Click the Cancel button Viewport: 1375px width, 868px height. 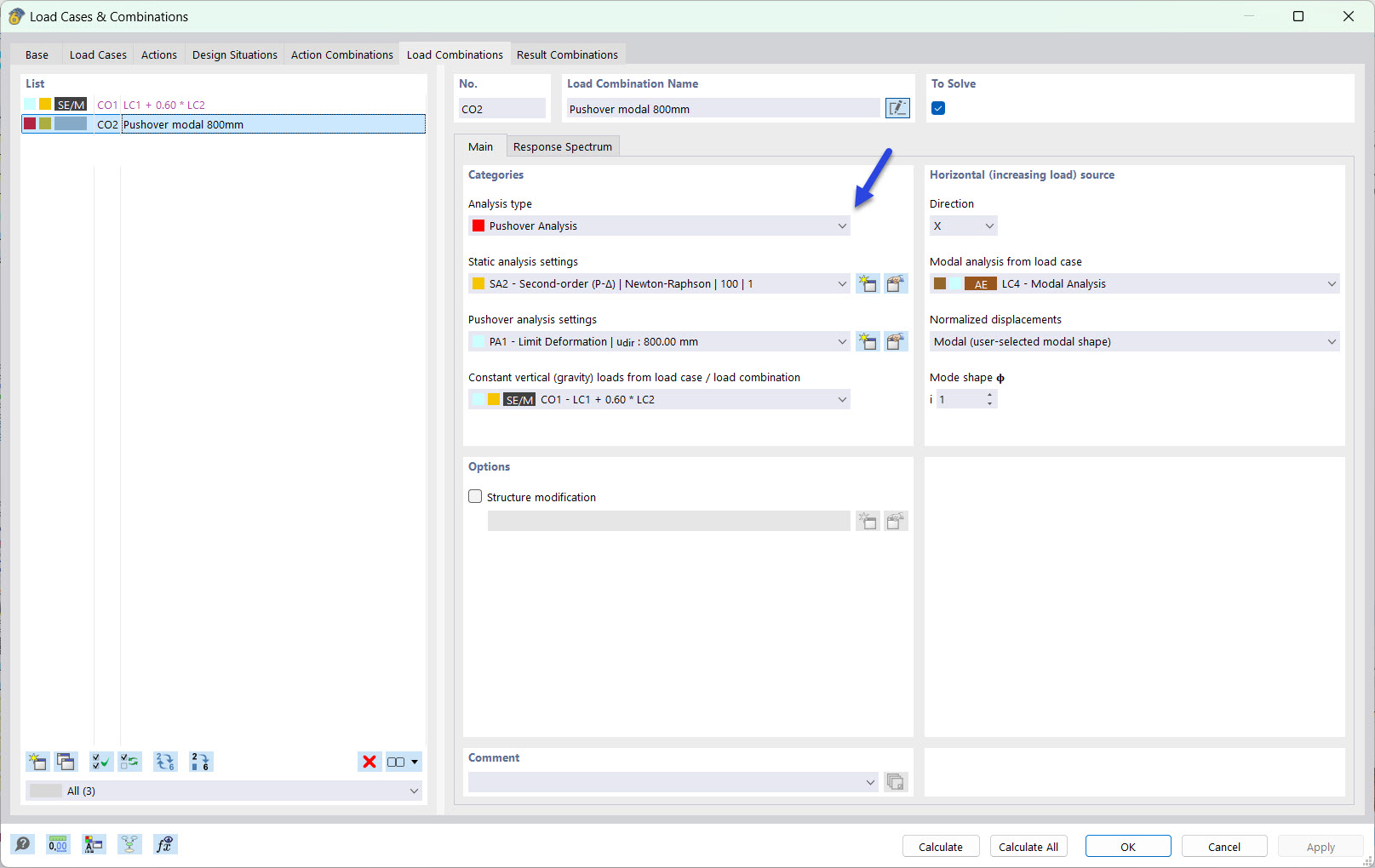click(1224, 847)
